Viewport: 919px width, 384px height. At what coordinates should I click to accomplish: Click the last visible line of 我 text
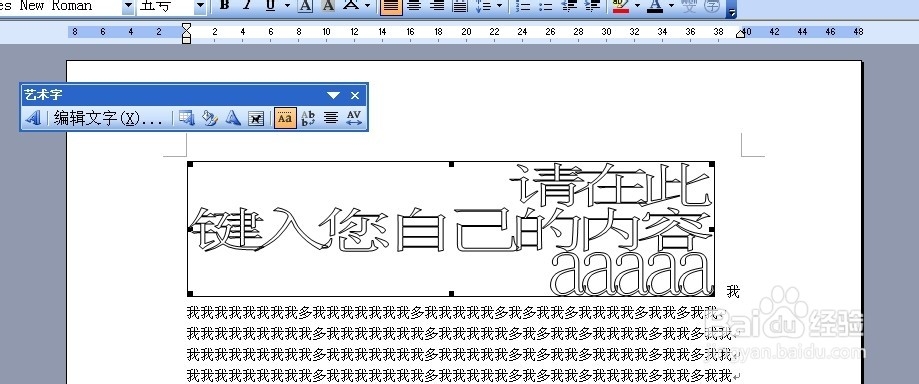point(459,375)
